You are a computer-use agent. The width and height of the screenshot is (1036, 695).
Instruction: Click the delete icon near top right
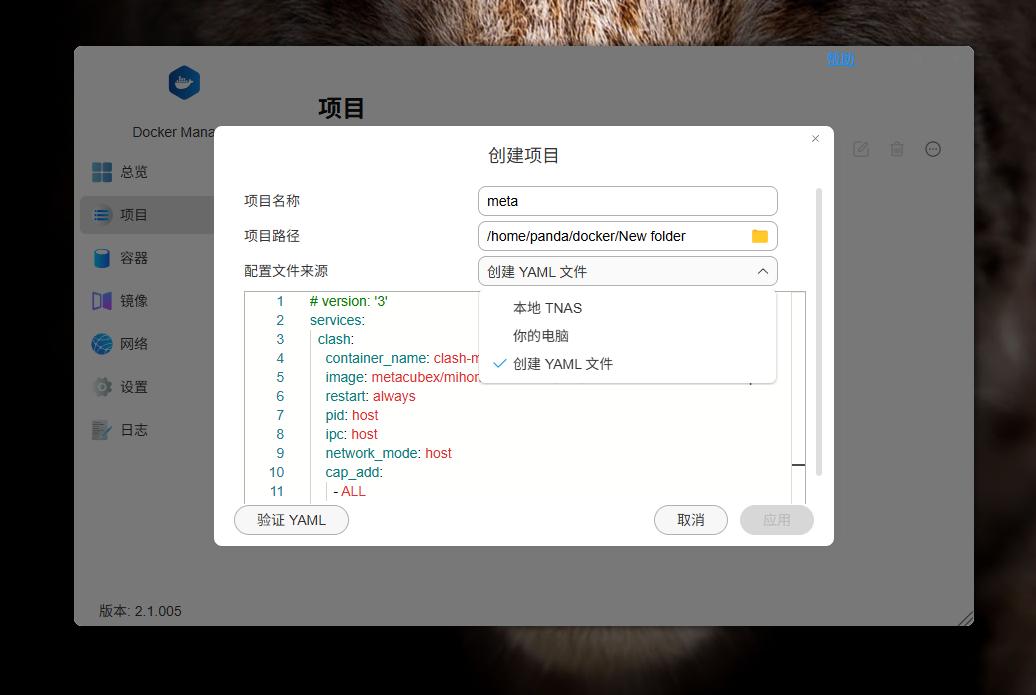[896, 148]
